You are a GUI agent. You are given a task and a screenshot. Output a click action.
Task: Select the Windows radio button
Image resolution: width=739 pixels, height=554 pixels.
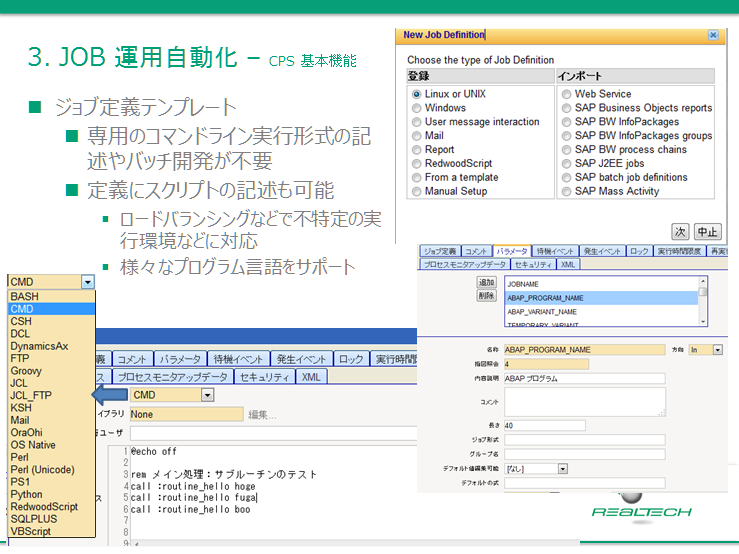click(417, 108)
